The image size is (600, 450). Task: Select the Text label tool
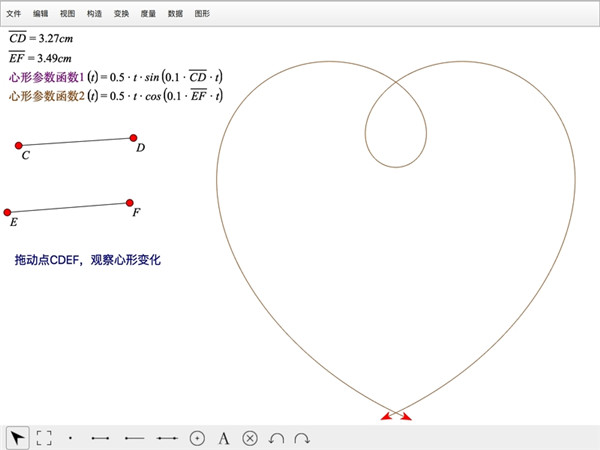[x=224, y=438]
